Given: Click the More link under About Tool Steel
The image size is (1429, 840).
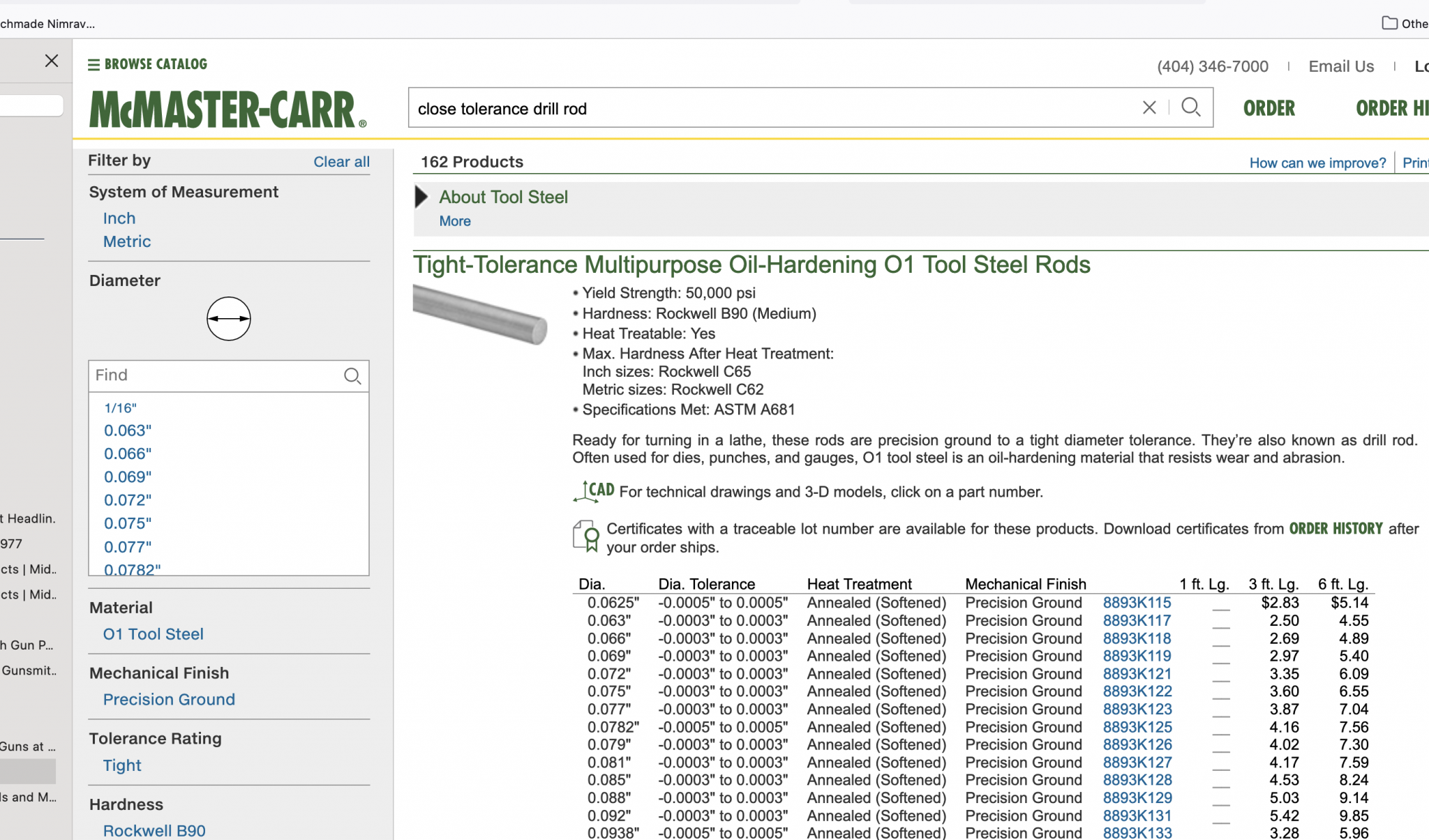Looking at the screenshot, I should [x=455, y=221].
